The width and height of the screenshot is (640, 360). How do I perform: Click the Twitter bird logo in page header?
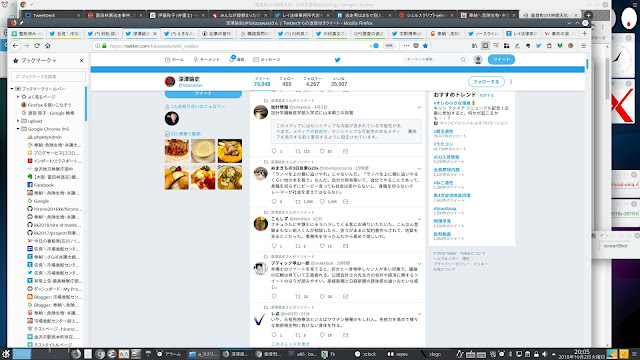(337, 60)
